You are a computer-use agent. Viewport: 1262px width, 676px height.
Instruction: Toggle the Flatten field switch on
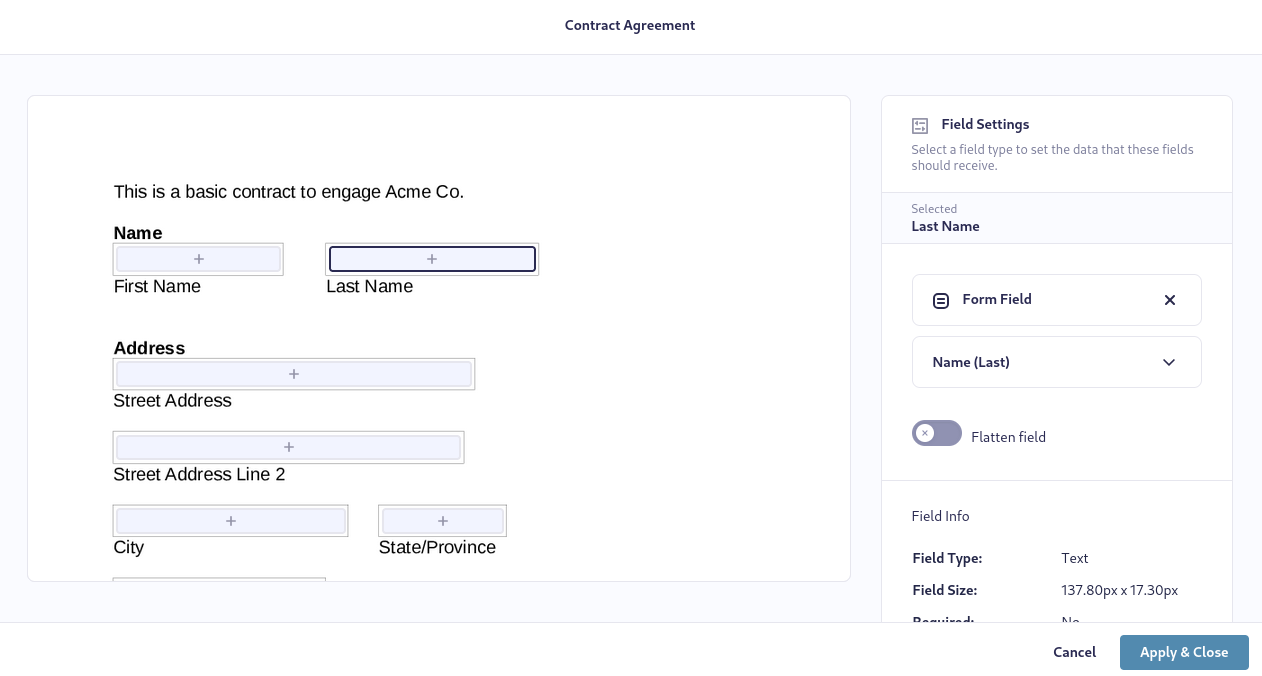pyautogui.click(x=936, y=433)
